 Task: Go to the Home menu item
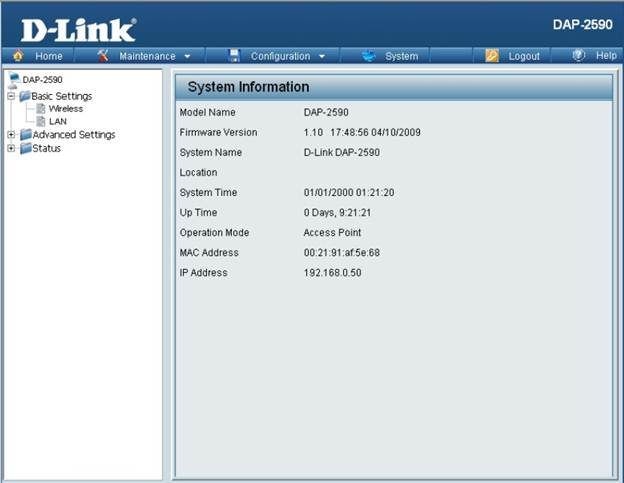click(49, 56)
